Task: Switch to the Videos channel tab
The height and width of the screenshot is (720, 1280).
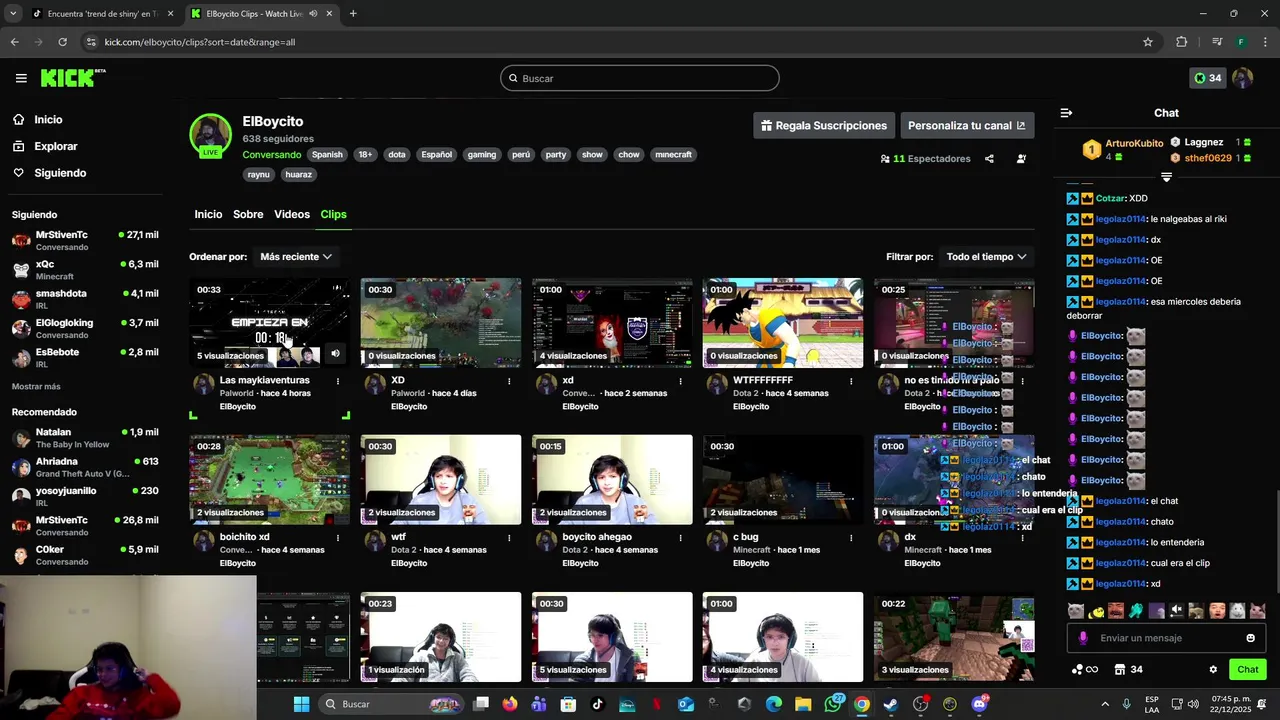Action: 292,214
